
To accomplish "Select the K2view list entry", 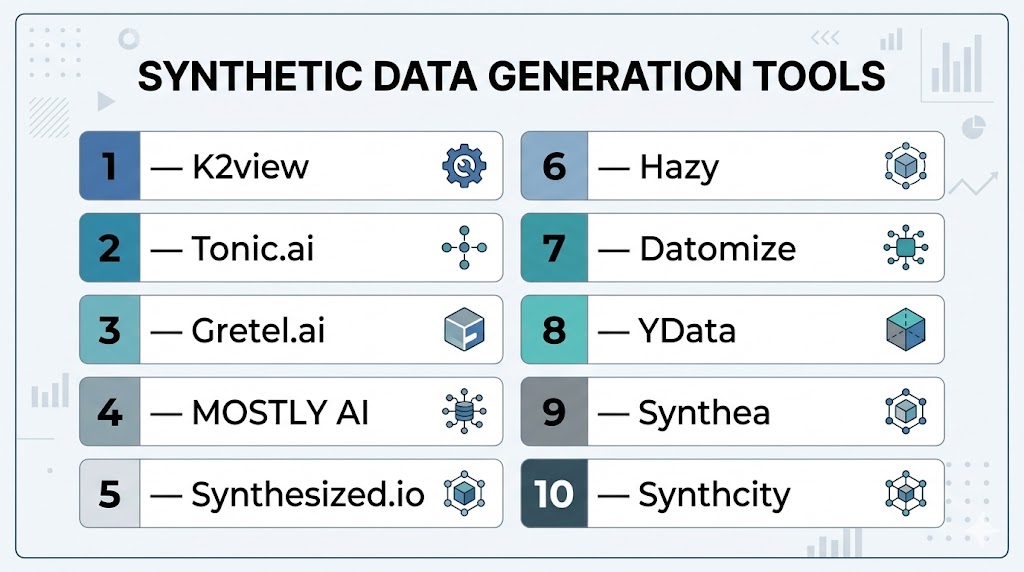I will coord(250,166).
